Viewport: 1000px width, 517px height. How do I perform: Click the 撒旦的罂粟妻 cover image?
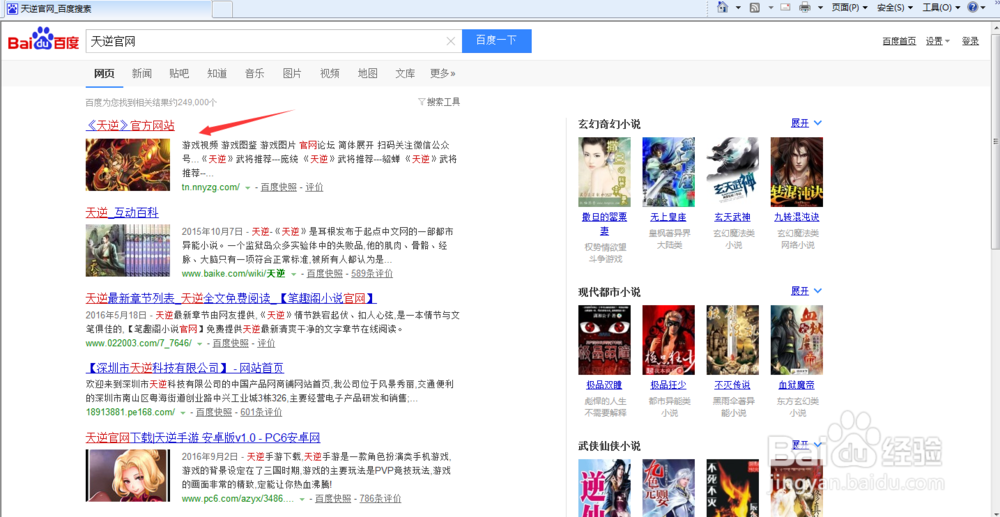click(x=604, y=172)
